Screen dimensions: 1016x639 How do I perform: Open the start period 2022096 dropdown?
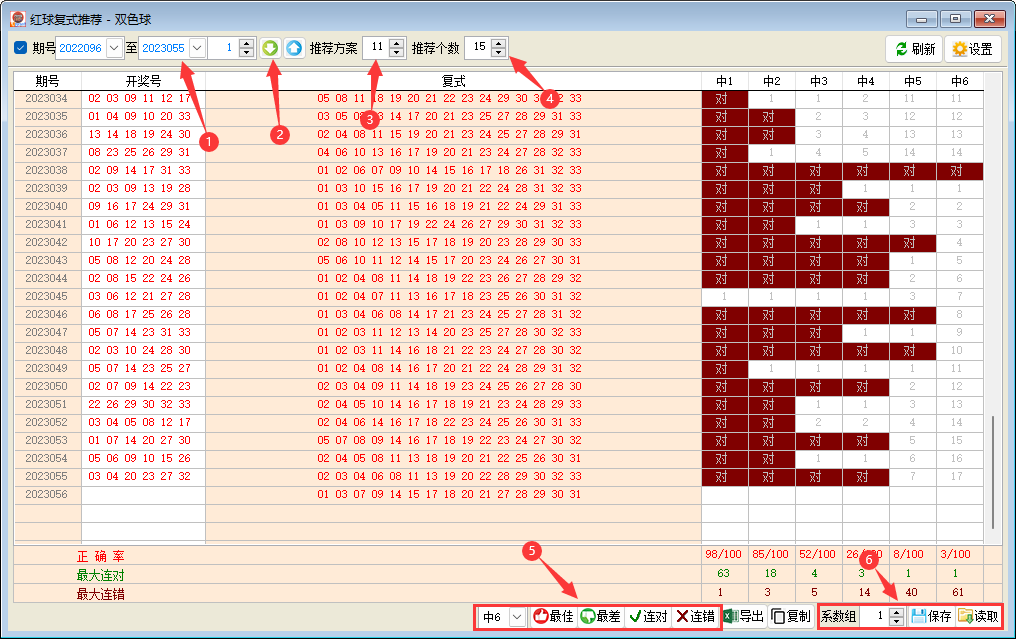(113, 48)
